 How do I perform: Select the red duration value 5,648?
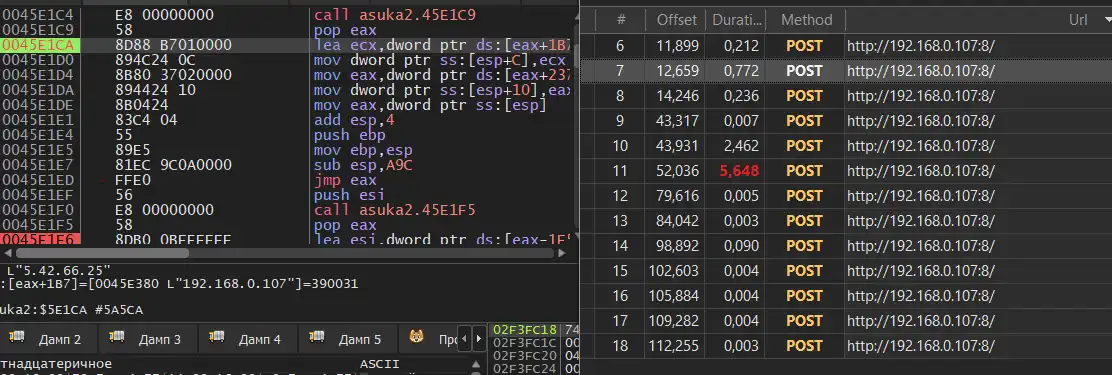(740, 171)
